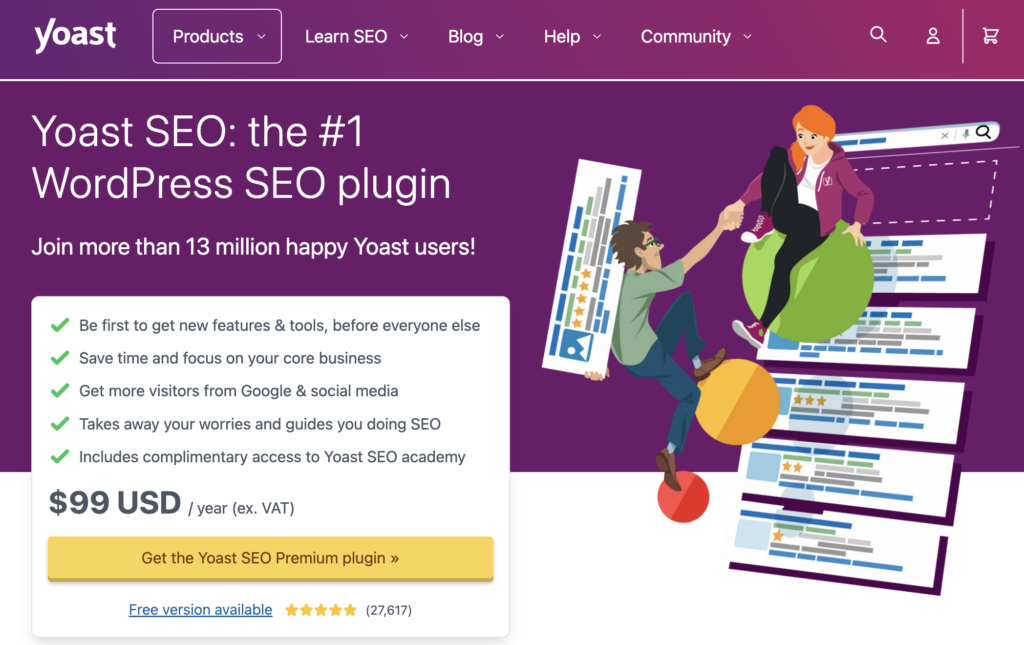Expand the chevron beside Community
1024x645 pixels.
pos(747,37)
